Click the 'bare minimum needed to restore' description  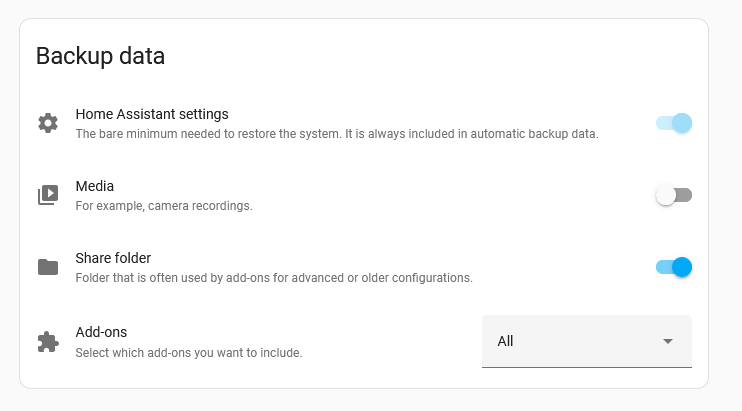click(x=337, y=134)
